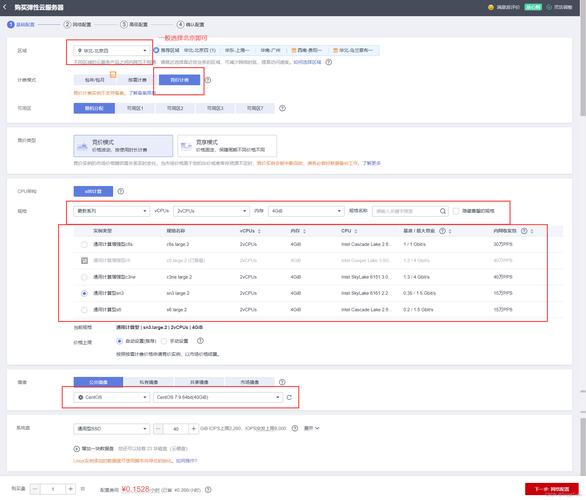This screenshot has height=500, width=586.
Task: Click the red next step button
Action: point(552,489)
